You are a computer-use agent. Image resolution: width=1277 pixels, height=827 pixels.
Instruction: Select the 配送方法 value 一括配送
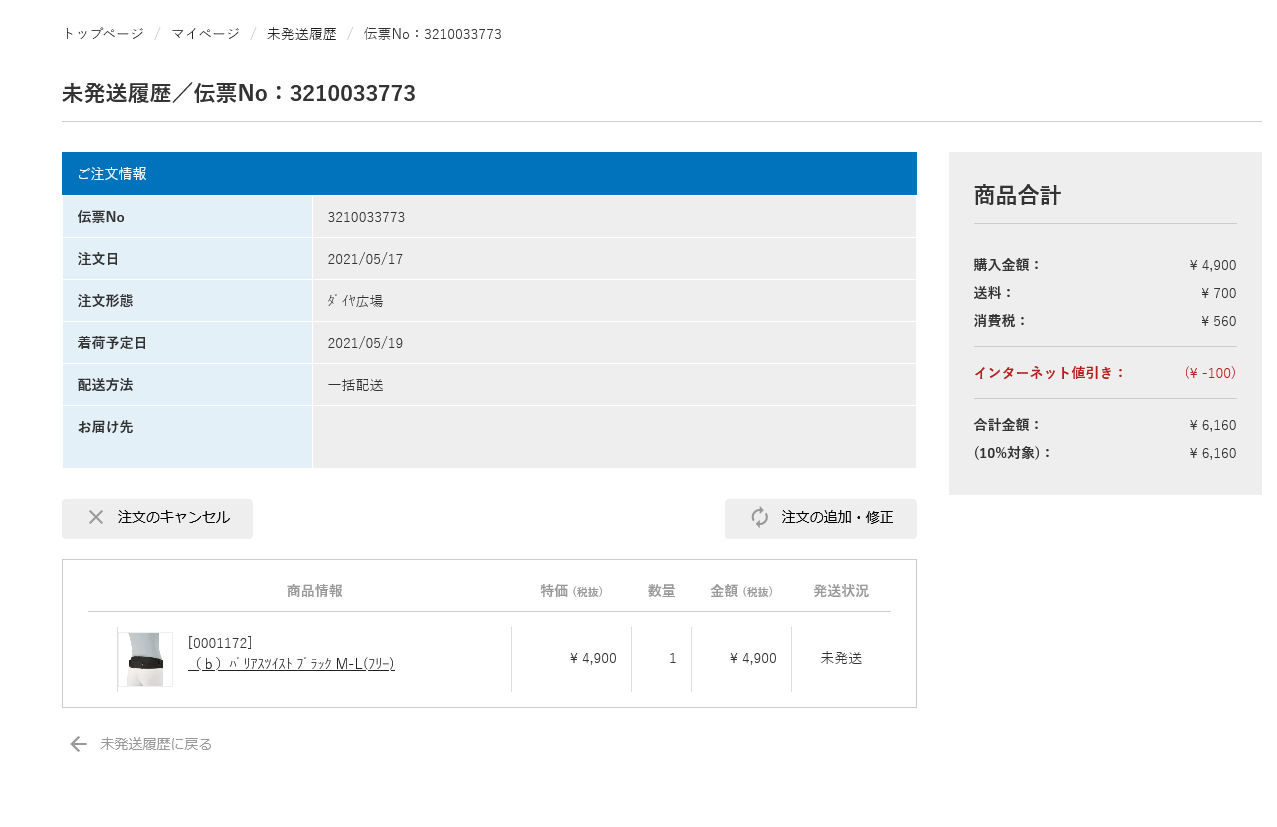click(356, 385)
